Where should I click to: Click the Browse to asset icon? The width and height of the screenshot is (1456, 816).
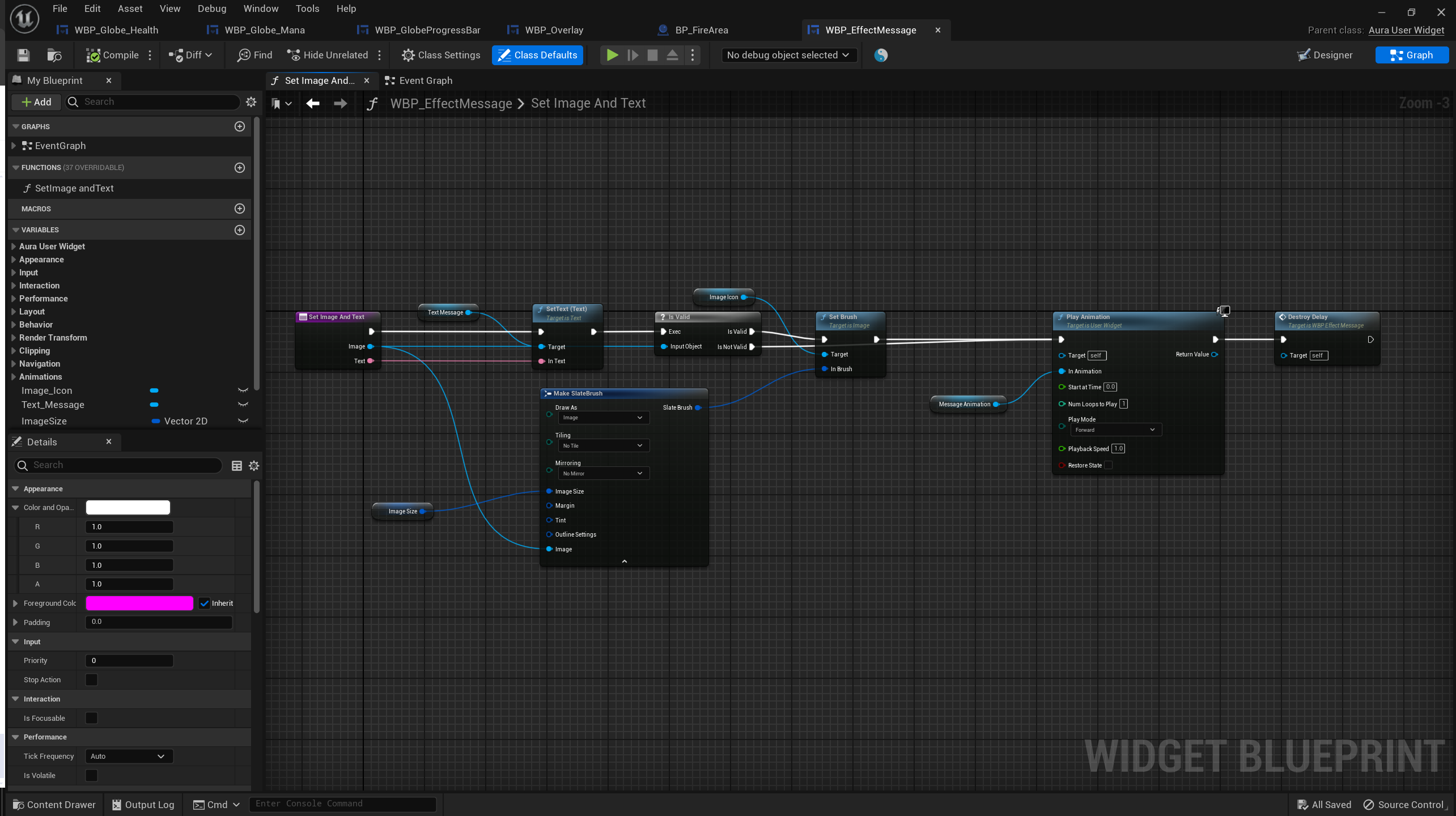click(x=54, y=55)
